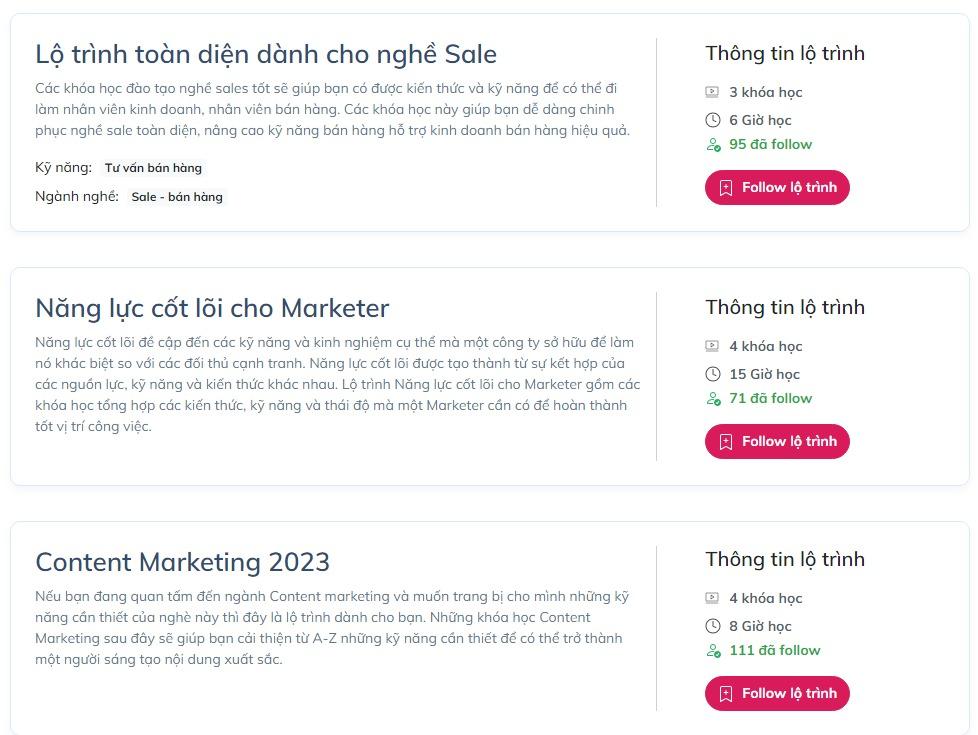Follow the Năng lực cốt lõi roadmap
The height and width of the screenshot is (735, 978).
click(777, 442)
